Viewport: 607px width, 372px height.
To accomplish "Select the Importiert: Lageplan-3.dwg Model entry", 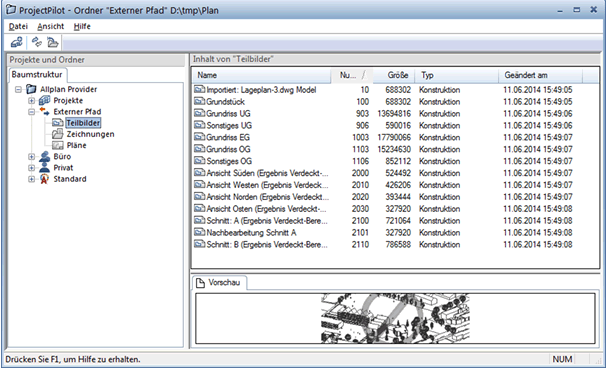I will (x=261, y=90).
